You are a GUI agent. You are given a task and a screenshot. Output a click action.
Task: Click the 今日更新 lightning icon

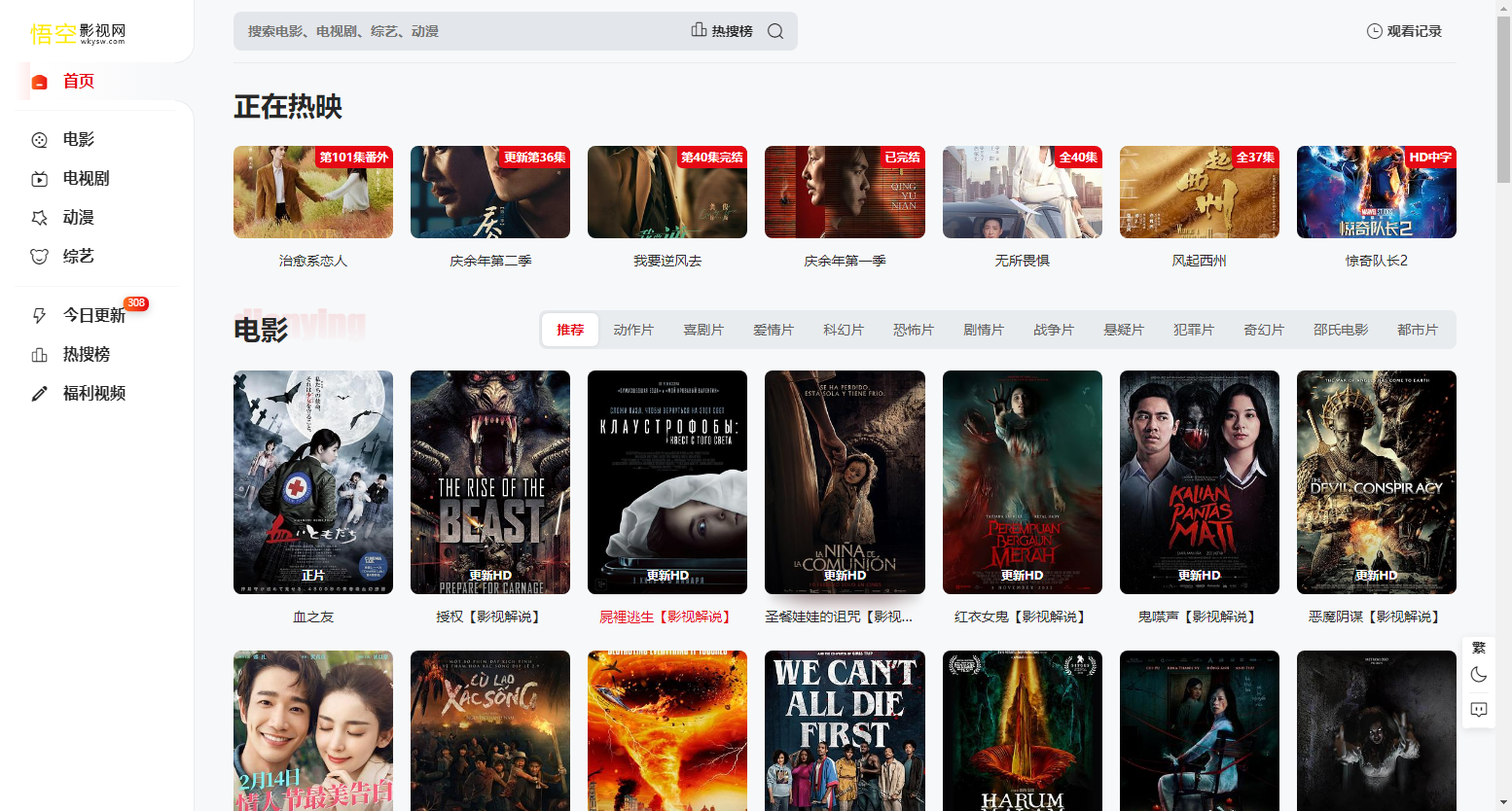point(40,315)
